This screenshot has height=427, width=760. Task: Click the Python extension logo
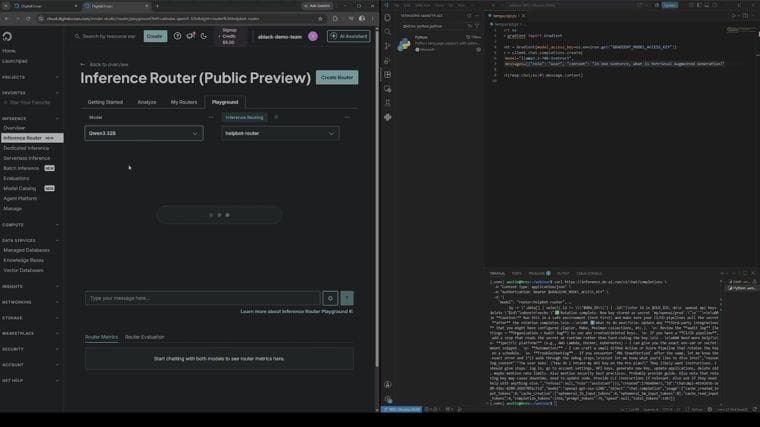coord(404,45)
